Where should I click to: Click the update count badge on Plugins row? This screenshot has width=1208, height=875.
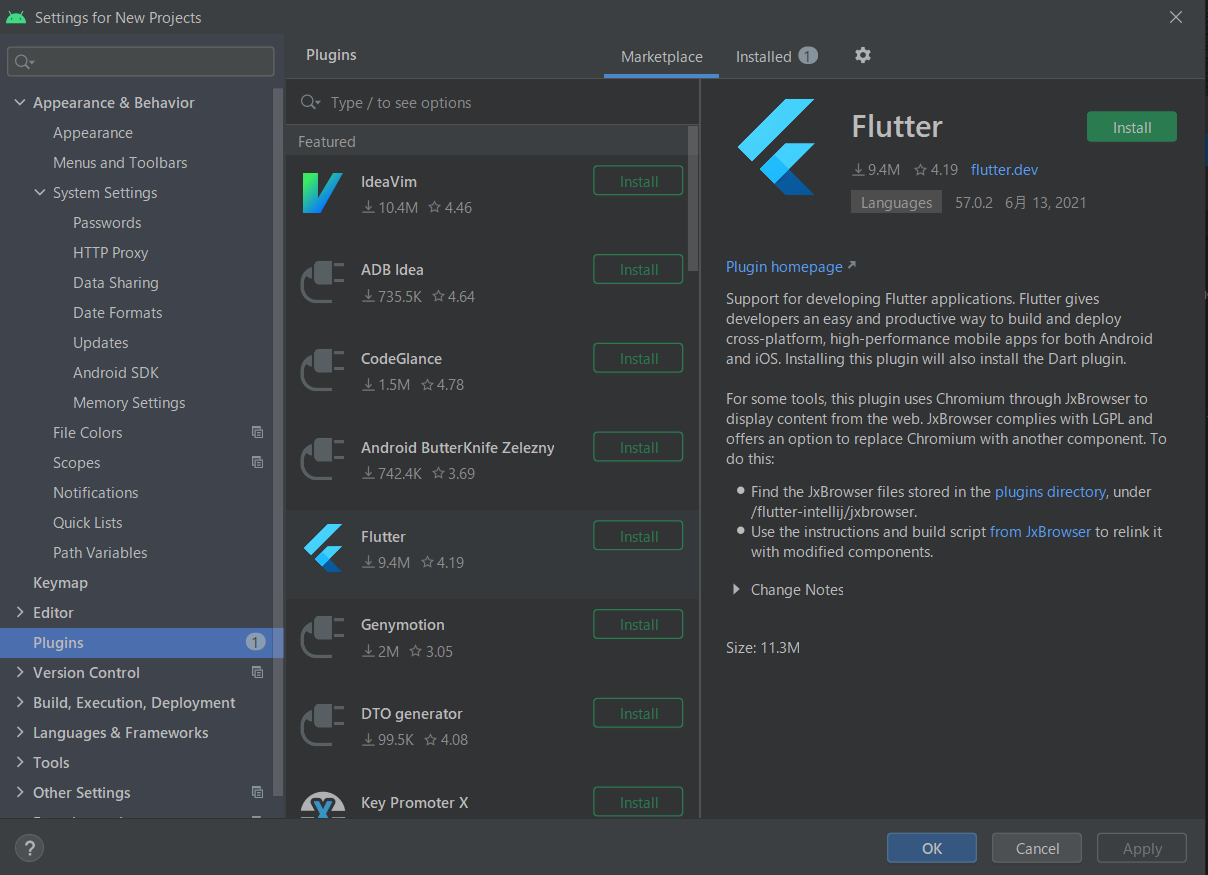(256, 642)
